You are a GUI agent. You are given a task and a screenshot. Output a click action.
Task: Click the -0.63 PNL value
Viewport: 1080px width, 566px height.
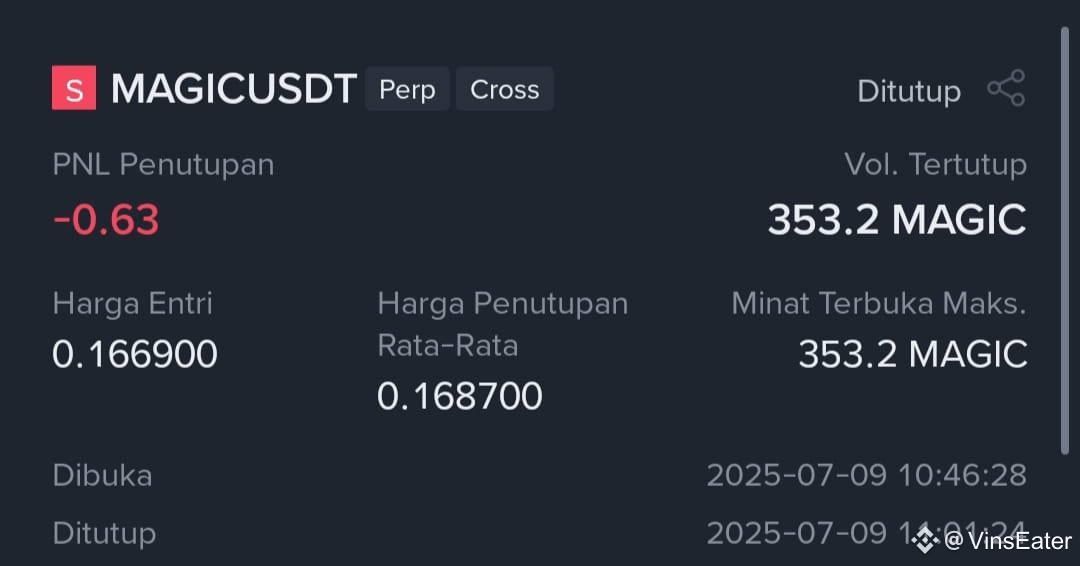pyautogui.click(x=106, y=220)
